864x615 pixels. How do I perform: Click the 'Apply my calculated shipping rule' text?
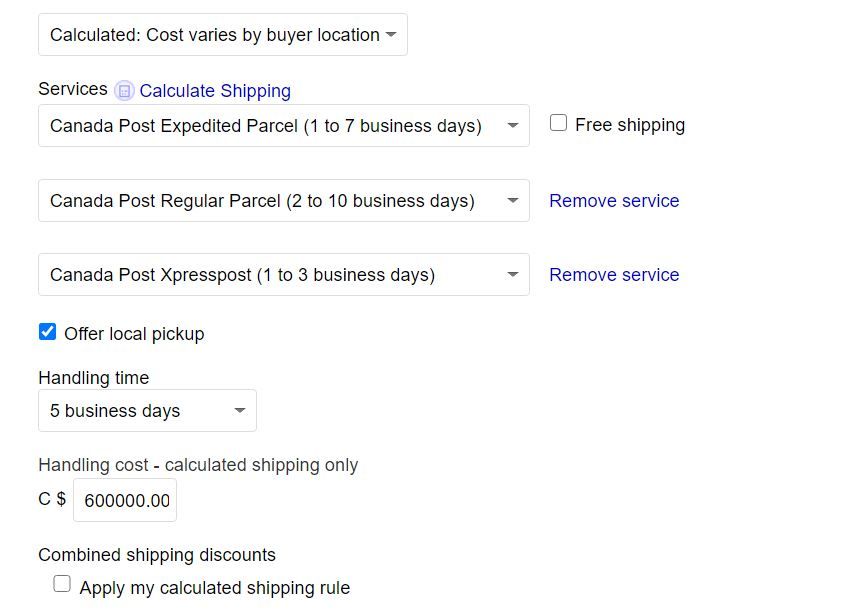(214, 588)
